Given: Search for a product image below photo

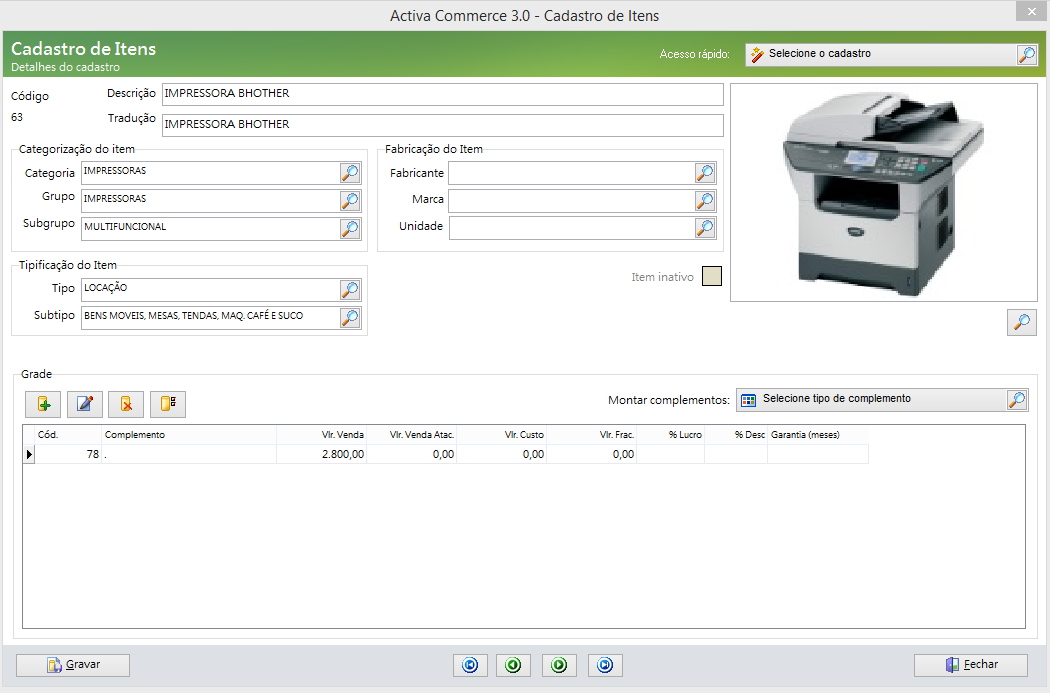Looking at the screenshot, I should 1021,322.
